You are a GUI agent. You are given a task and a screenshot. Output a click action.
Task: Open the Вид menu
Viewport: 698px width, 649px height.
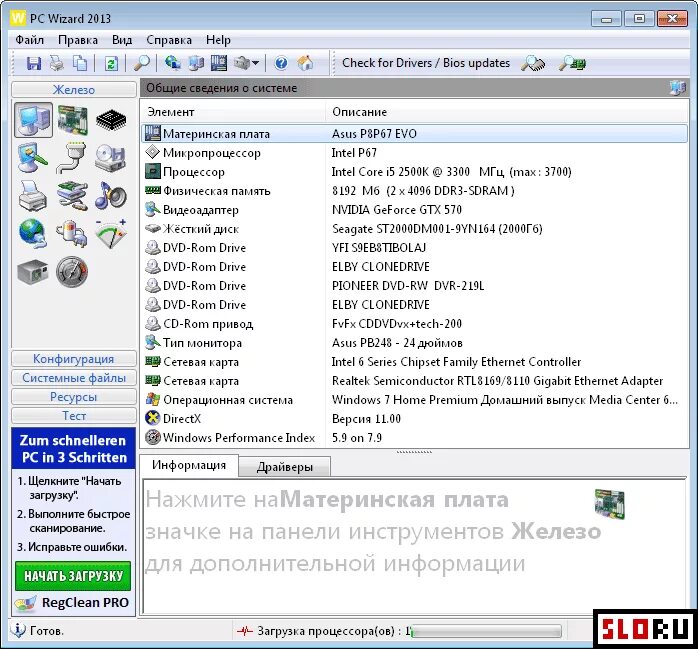click(x=122, y=40)
